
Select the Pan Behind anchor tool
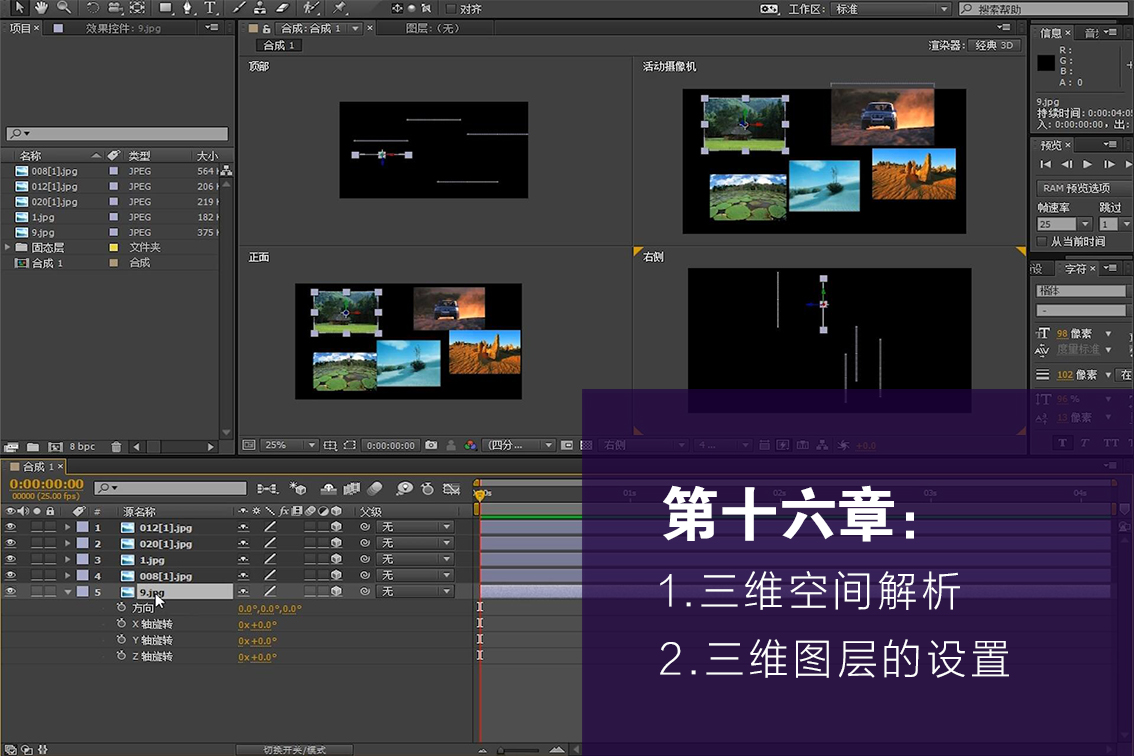click(x=137, y=8)
